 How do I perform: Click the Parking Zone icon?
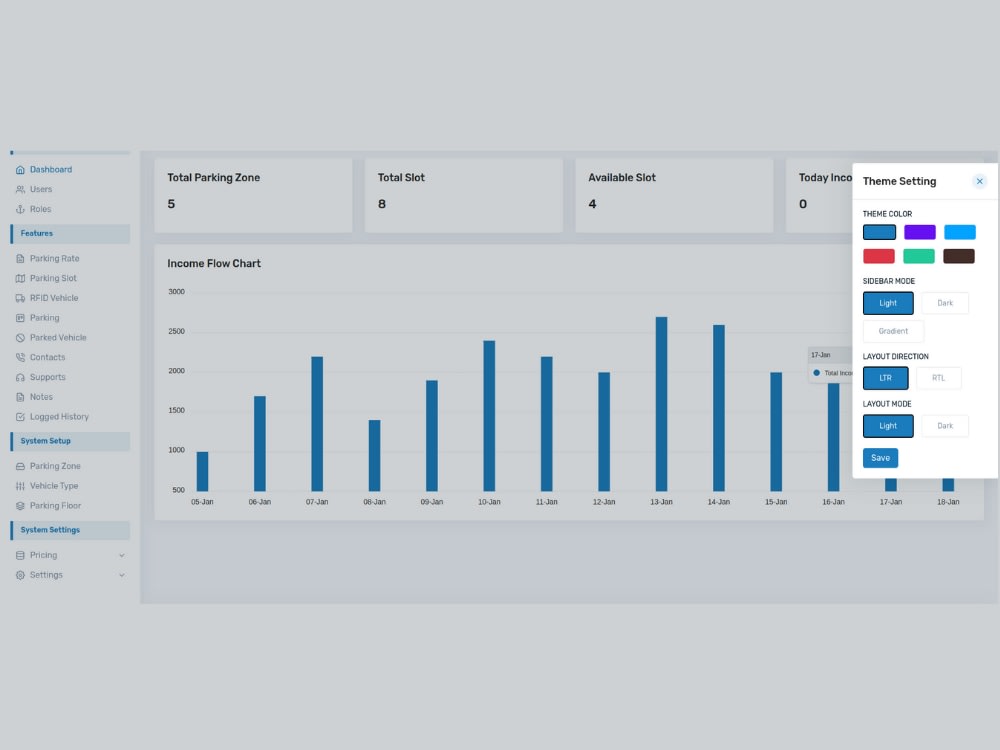coord(20,466)
